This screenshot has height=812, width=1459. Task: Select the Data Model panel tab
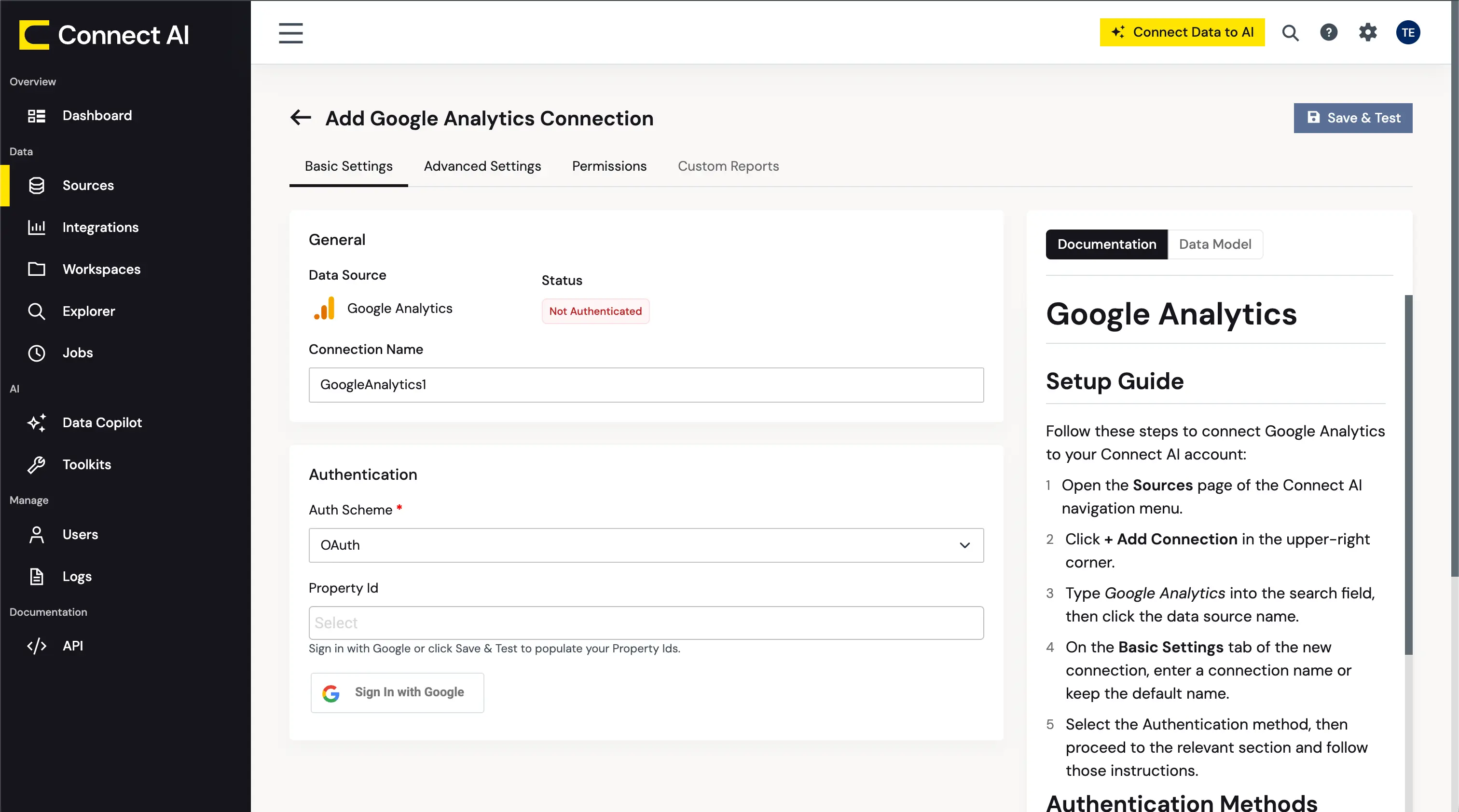tap(1215, 244)
